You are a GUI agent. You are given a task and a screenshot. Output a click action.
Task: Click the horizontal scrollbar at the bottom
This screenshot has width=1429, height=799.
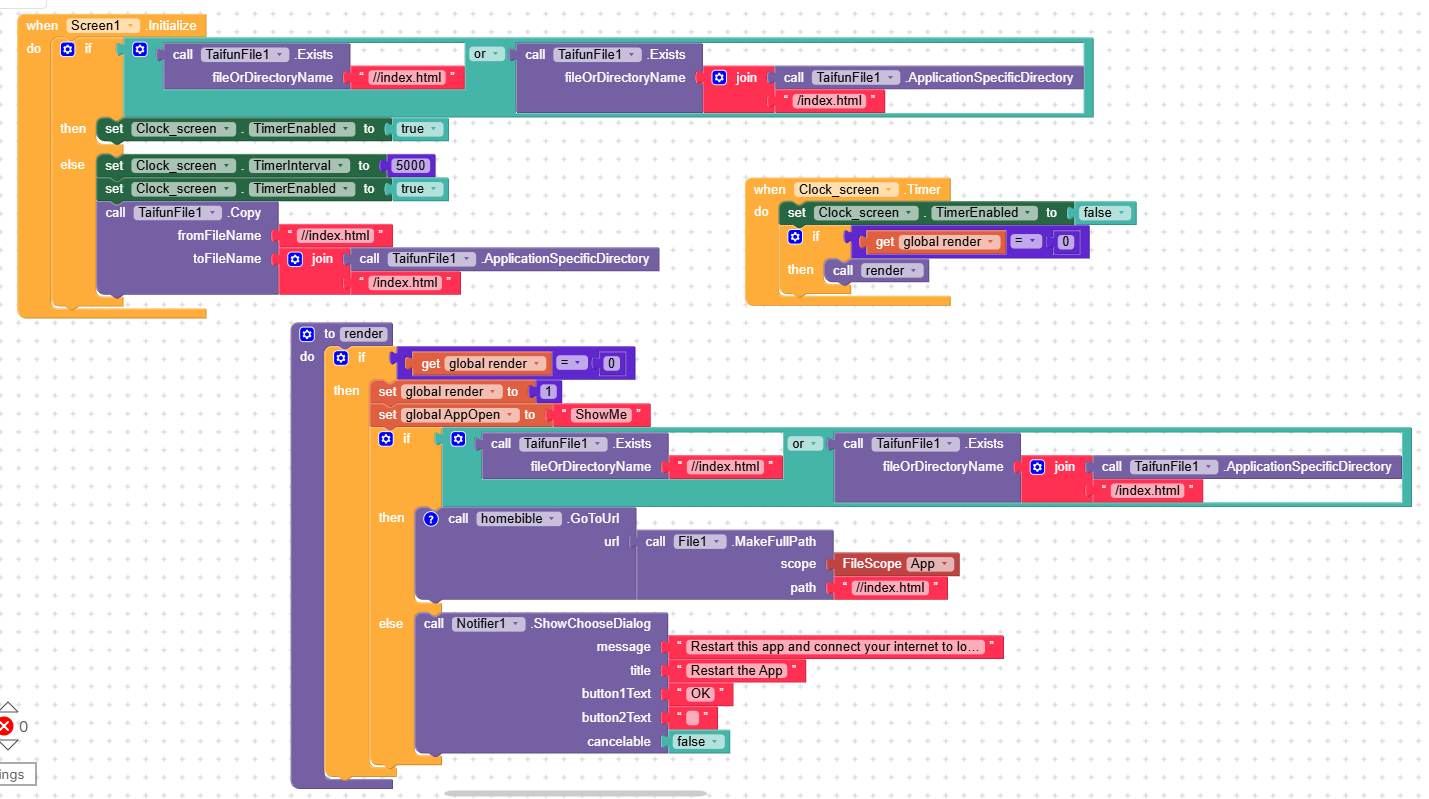coord(575,793)
